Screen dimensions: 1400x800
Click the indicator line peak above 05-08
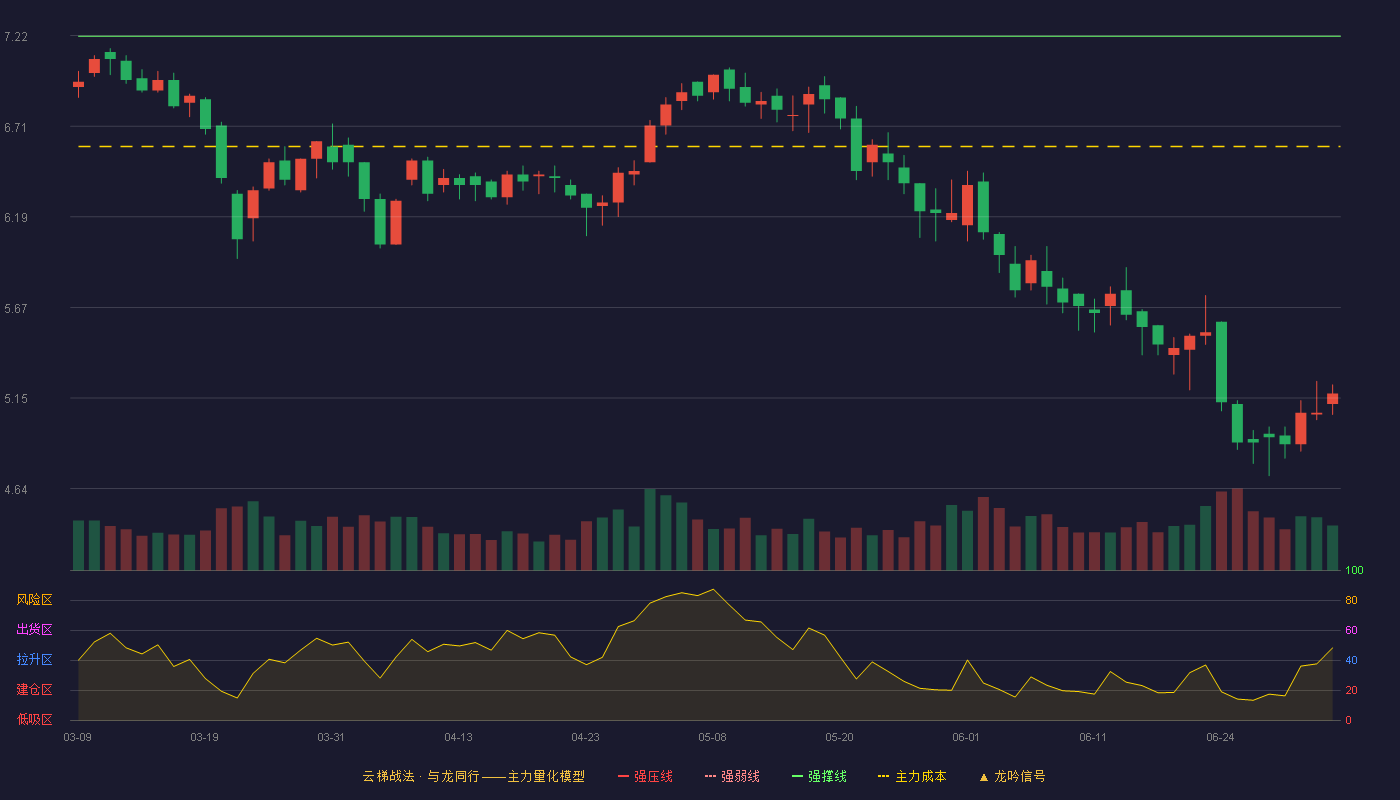(713, 589)
